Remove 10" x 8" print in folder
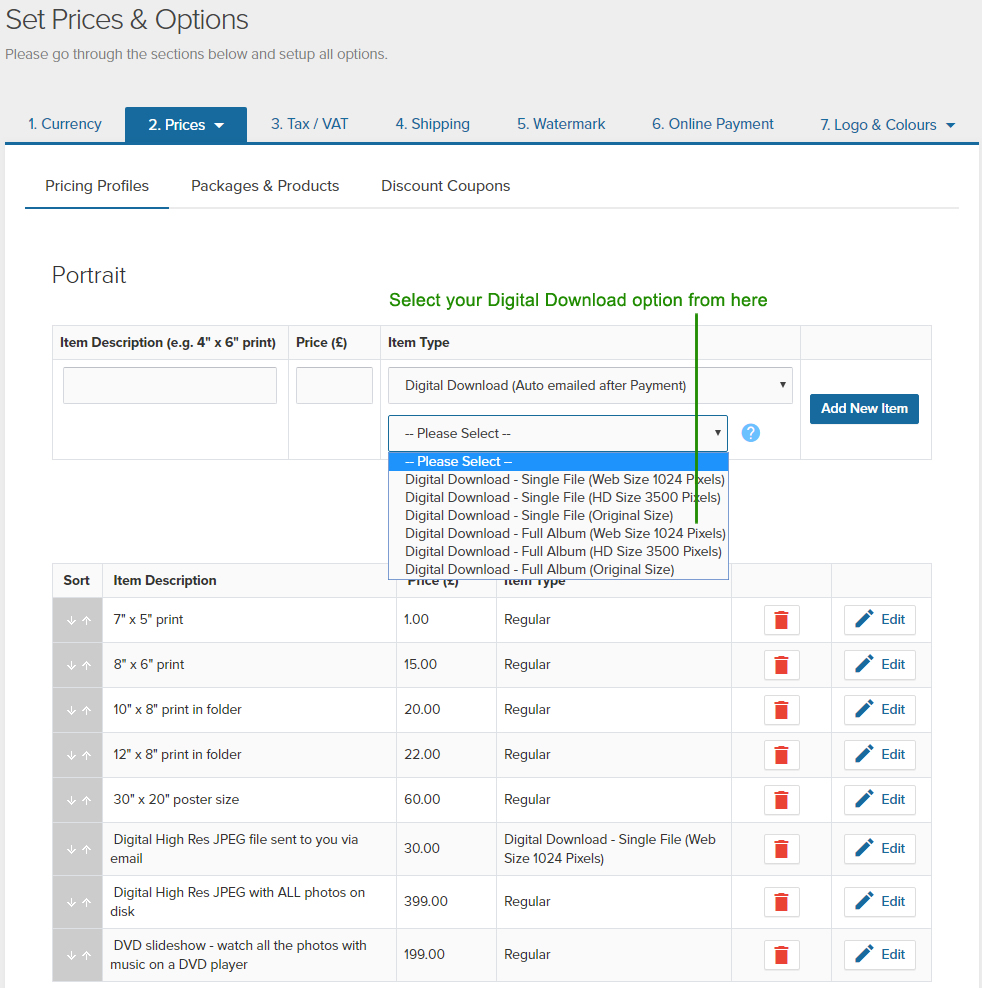Screen dimensions: 982x988 pyautogui.click(x=781, y=710)
